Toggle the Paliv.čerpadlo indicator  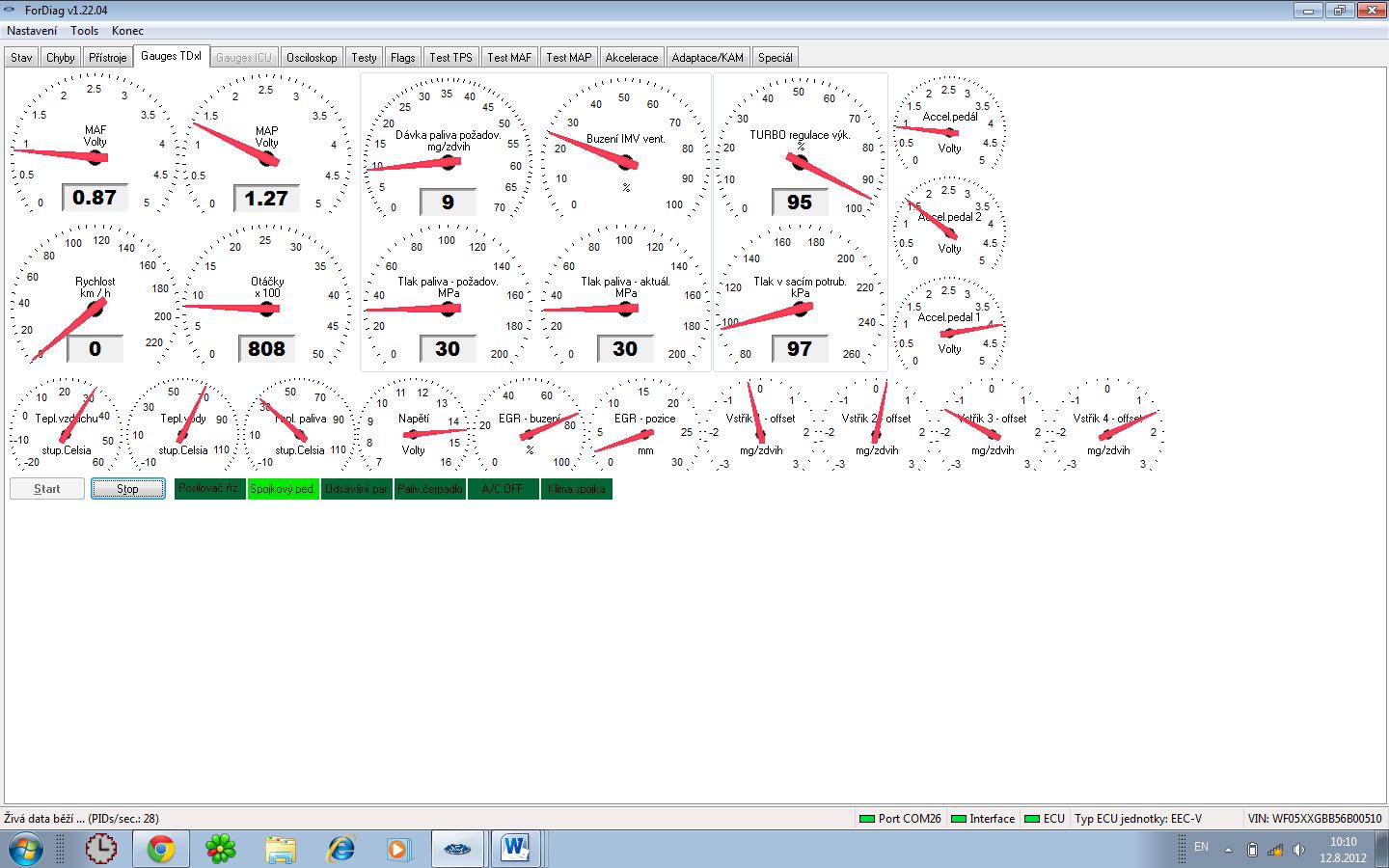point(430,489)
